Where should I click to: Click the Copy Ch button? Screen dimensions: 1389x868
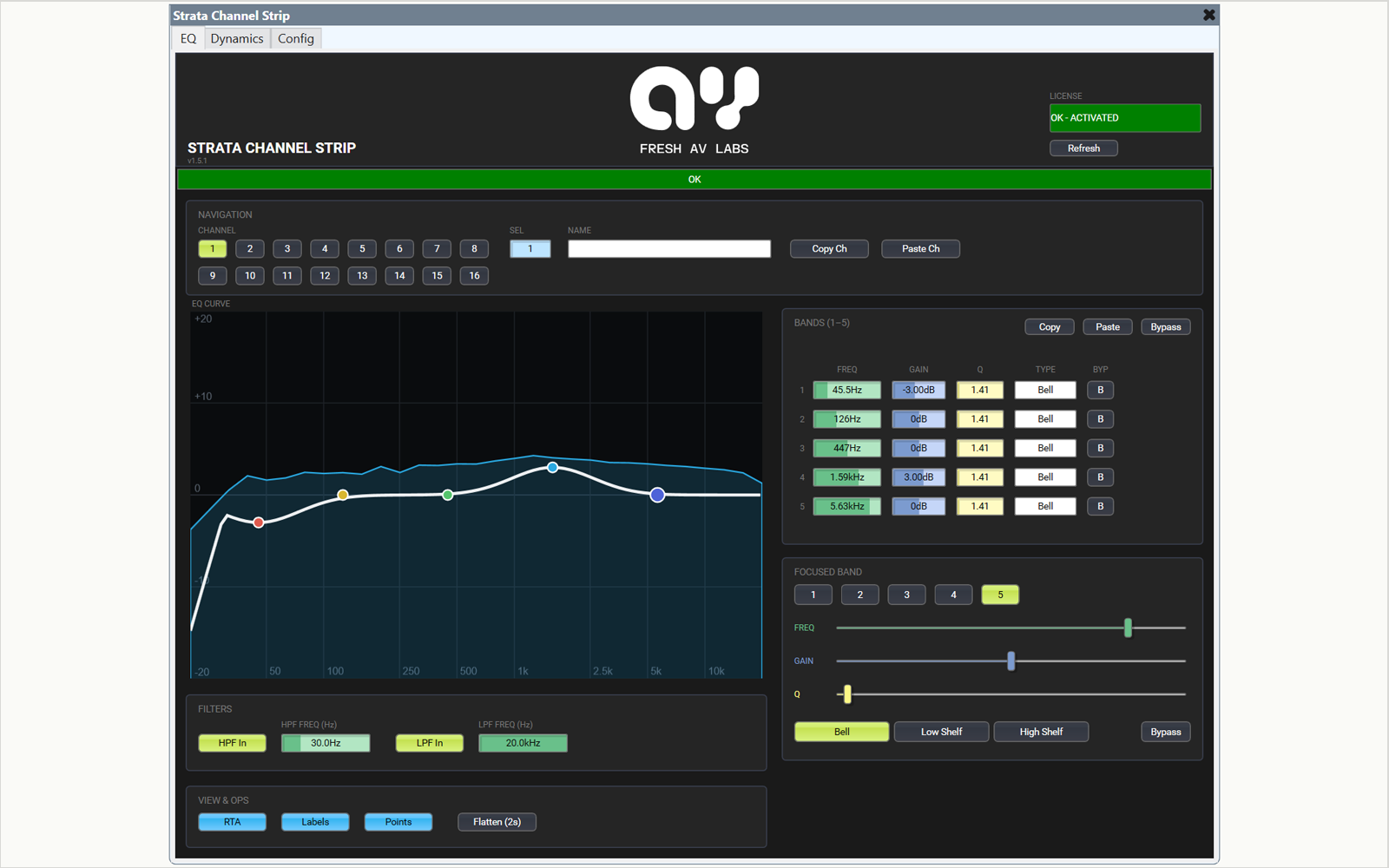click(829, 249)
